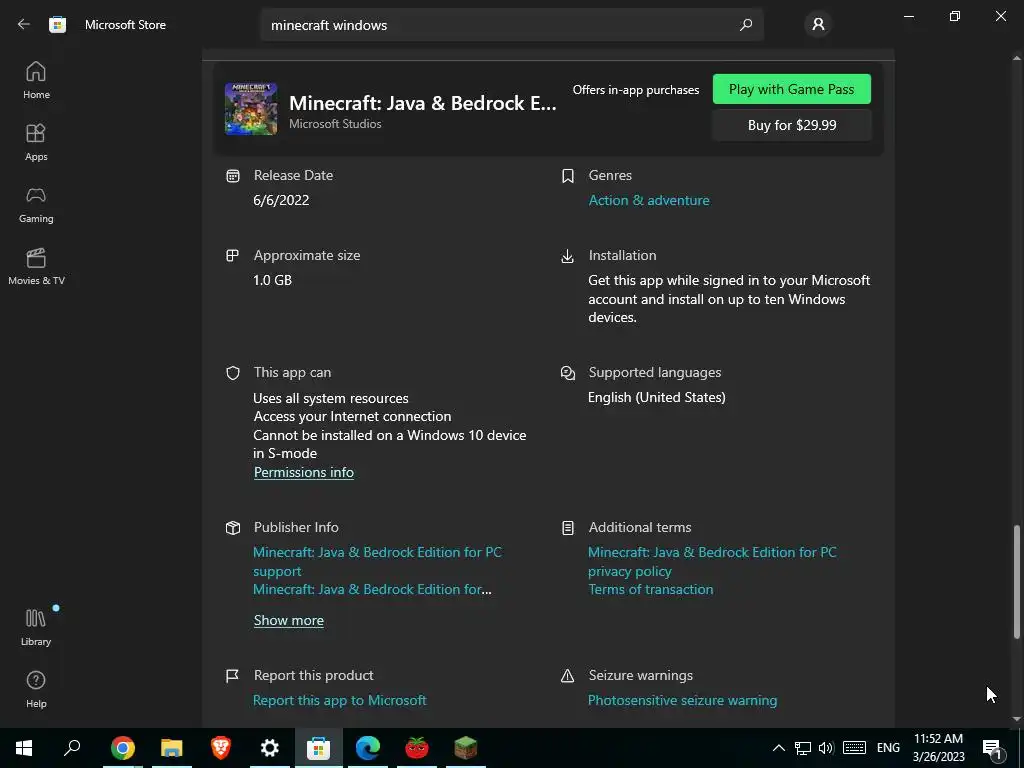Open Settings gear from the taskbar
This screenshot has height=768, width=1024.
coord(270,748)
